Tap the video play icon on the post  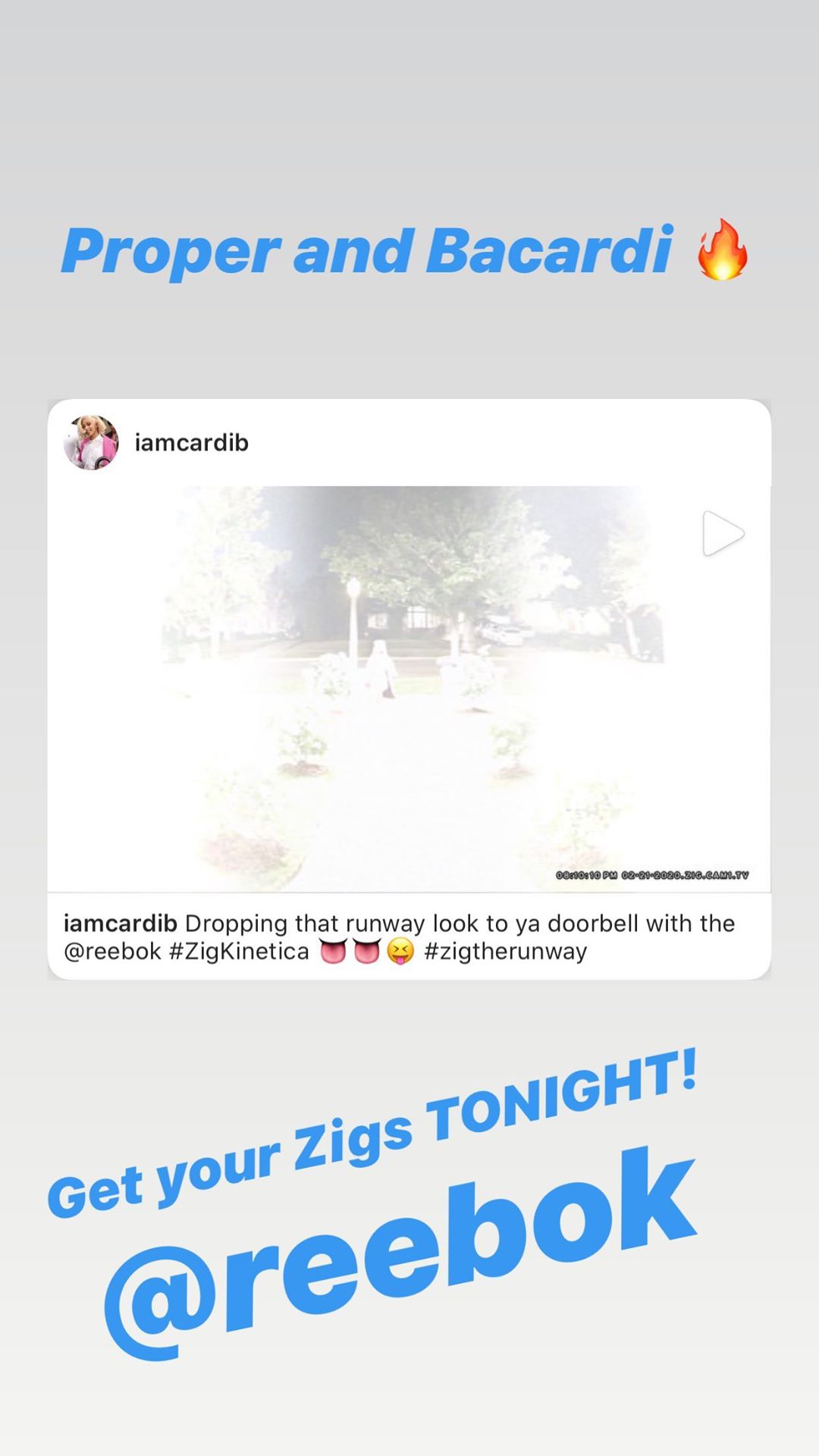[723, 533]
